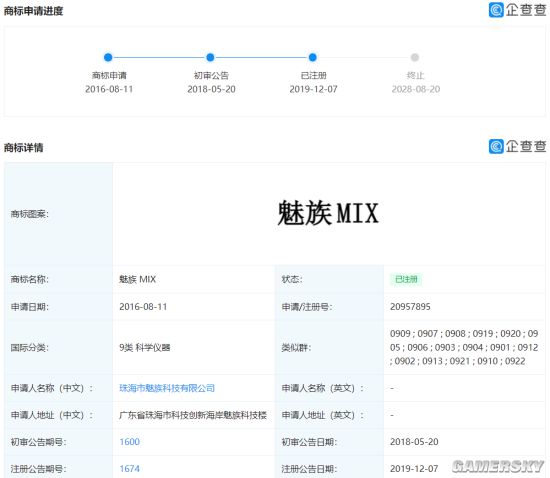The image size is (550, 478).
Task: Select address 广东省珠海市科技创新海岸魅族科技楼
Action: [x=193, y=415]
